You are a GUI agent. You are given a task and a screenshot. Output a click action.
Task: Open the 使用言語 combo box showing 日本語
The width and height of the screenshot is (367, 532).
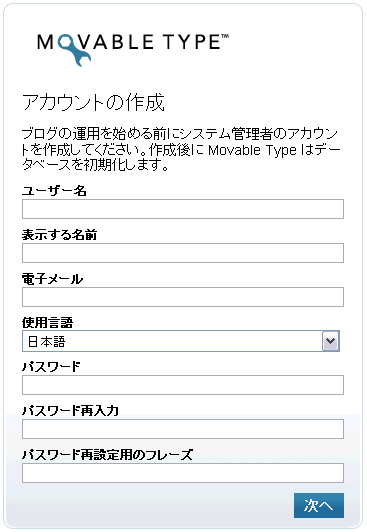tap(181, 341)
